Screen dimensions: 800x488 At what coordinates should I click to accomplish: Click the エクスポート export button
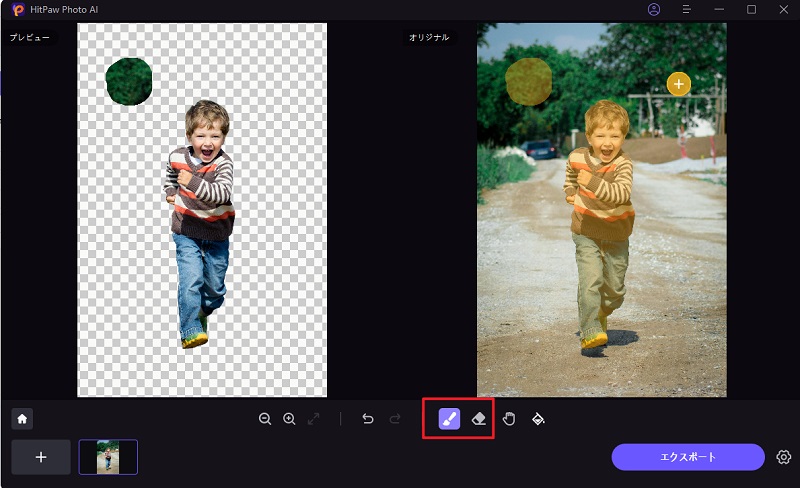(688, 457)
